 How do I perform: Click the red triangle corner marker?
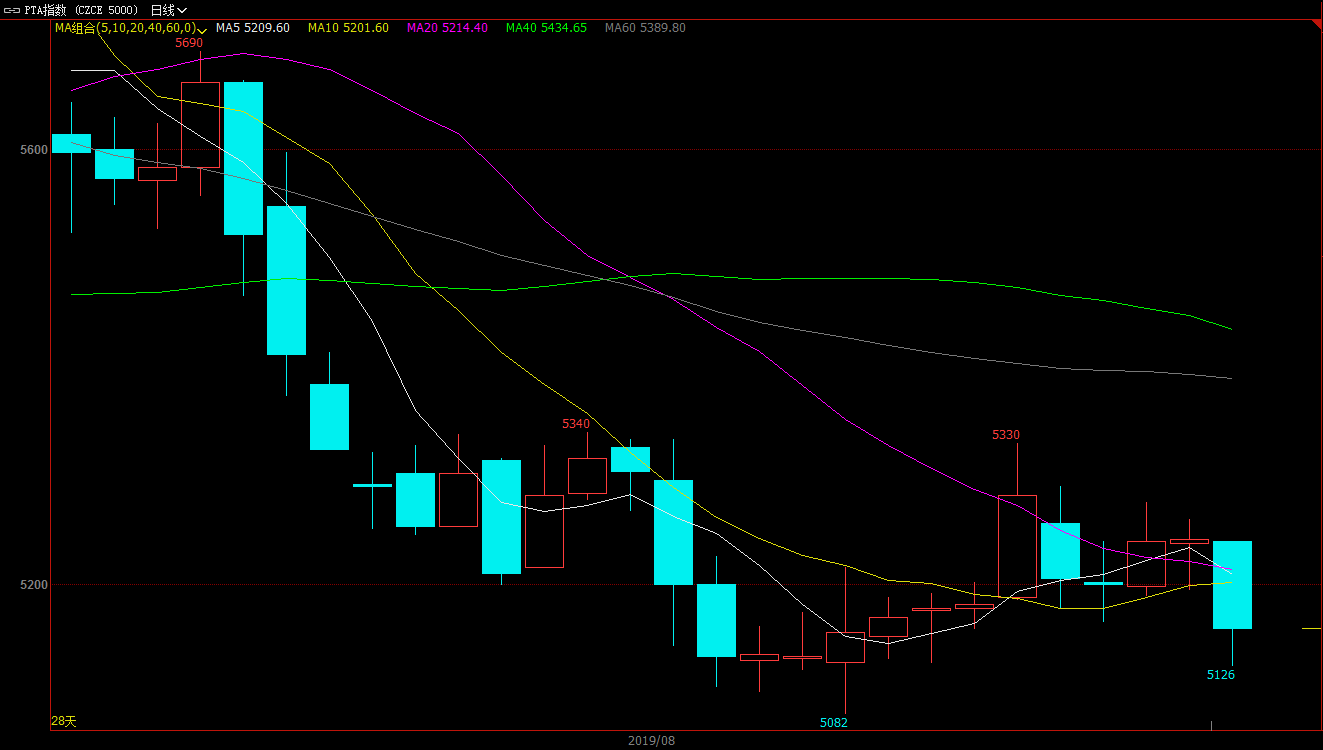1316,24
